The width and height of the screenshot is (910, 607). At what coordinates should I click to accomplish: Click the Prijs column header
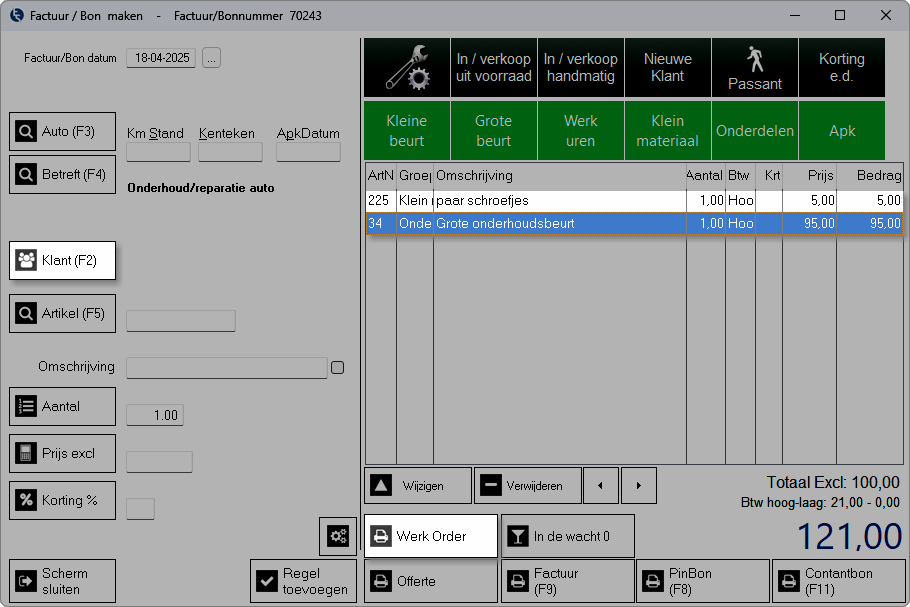(810, 175)
